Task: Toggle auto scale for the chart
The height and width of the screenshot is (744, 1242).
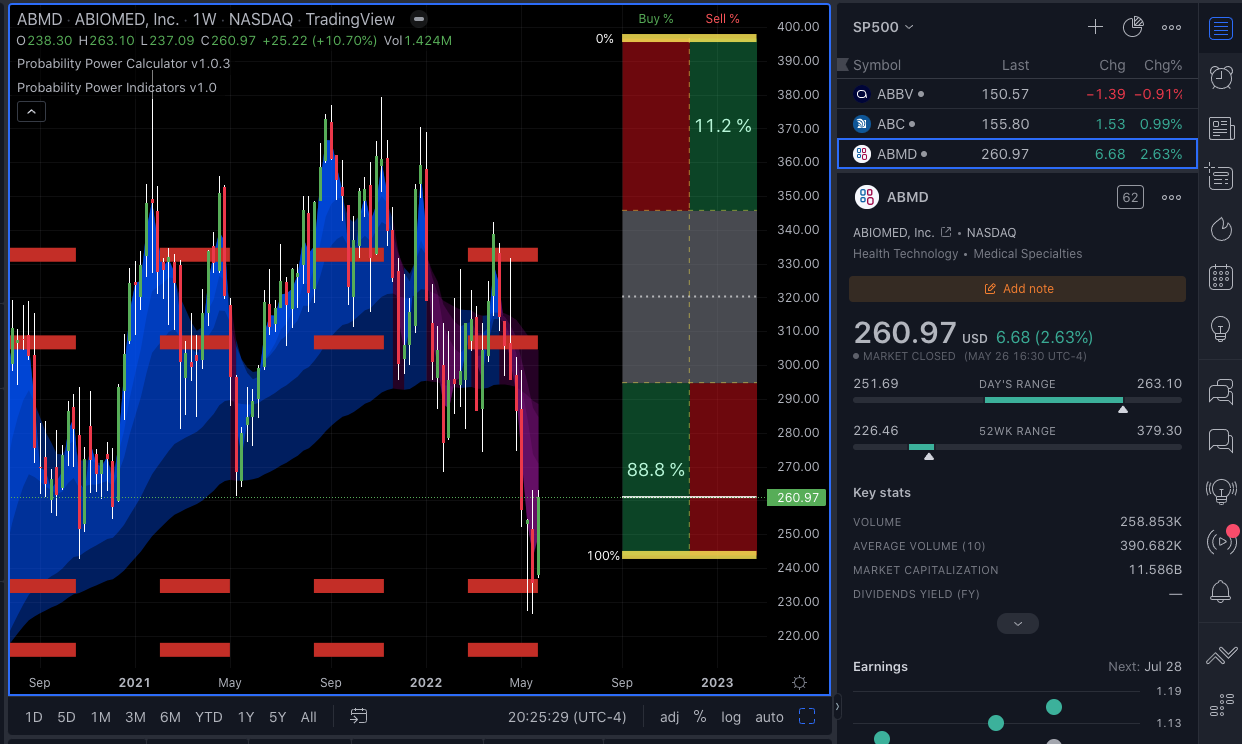Action: [769, 717]
